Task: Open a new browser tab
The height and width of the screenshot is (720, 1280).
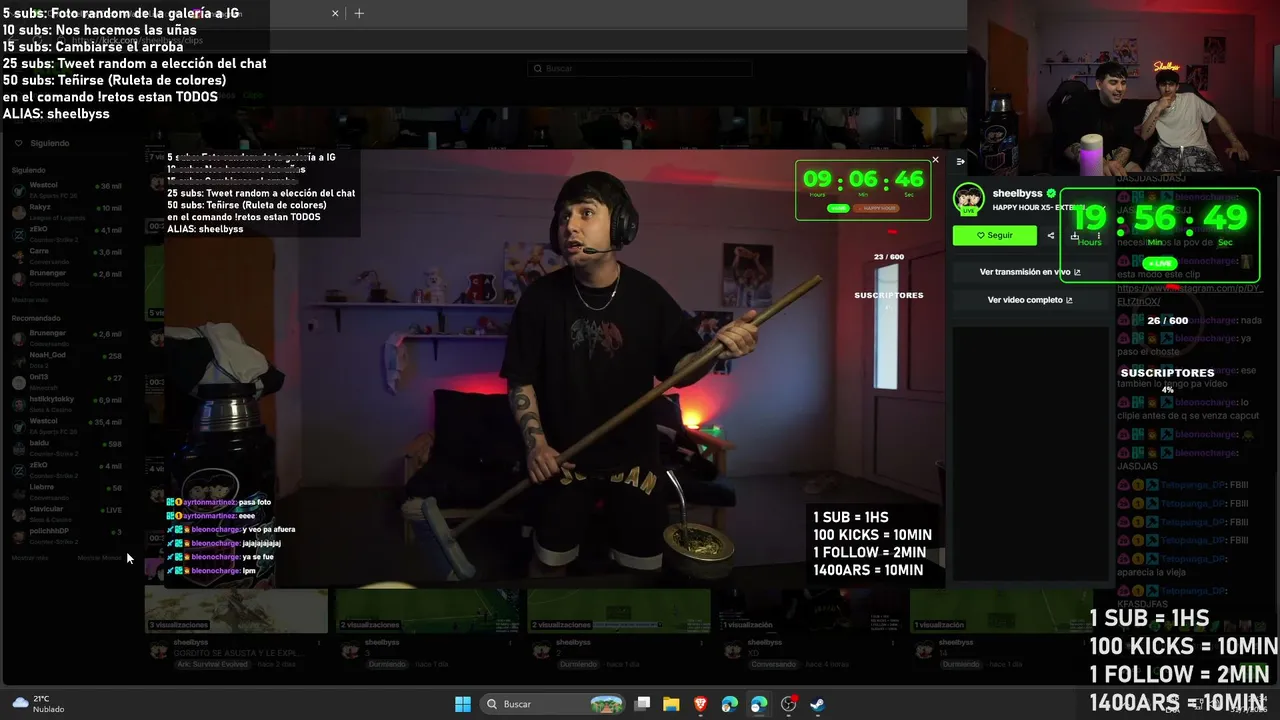Action: [x=359, y=13]
